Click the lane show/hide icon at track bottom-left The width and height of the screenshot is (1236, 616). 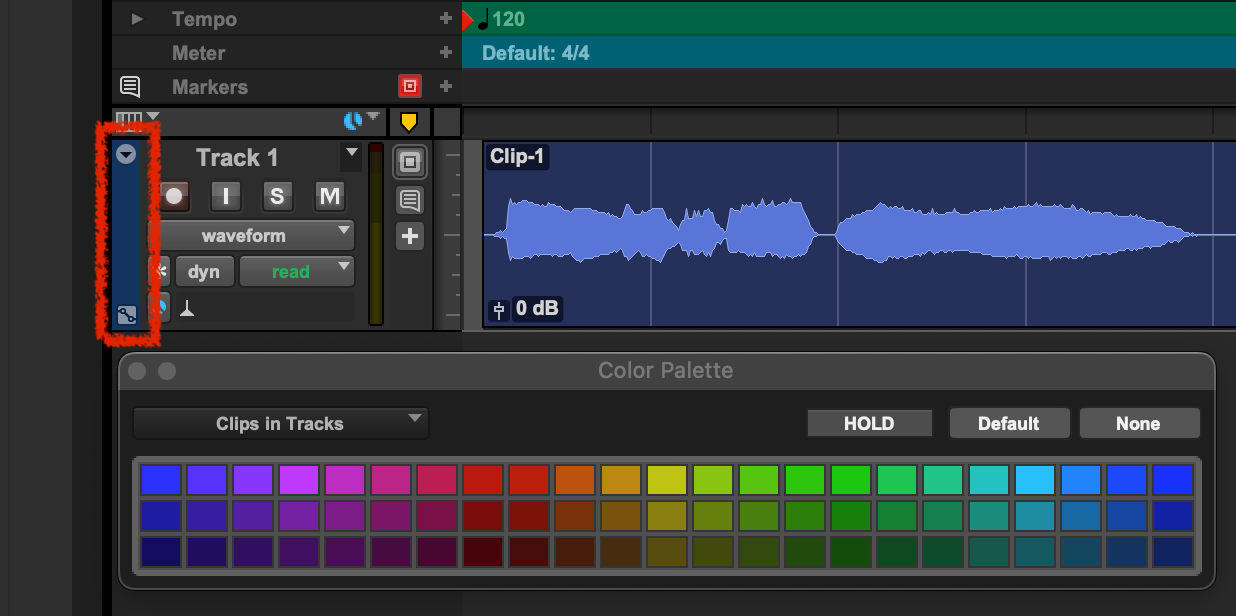(x=126, y=315)
